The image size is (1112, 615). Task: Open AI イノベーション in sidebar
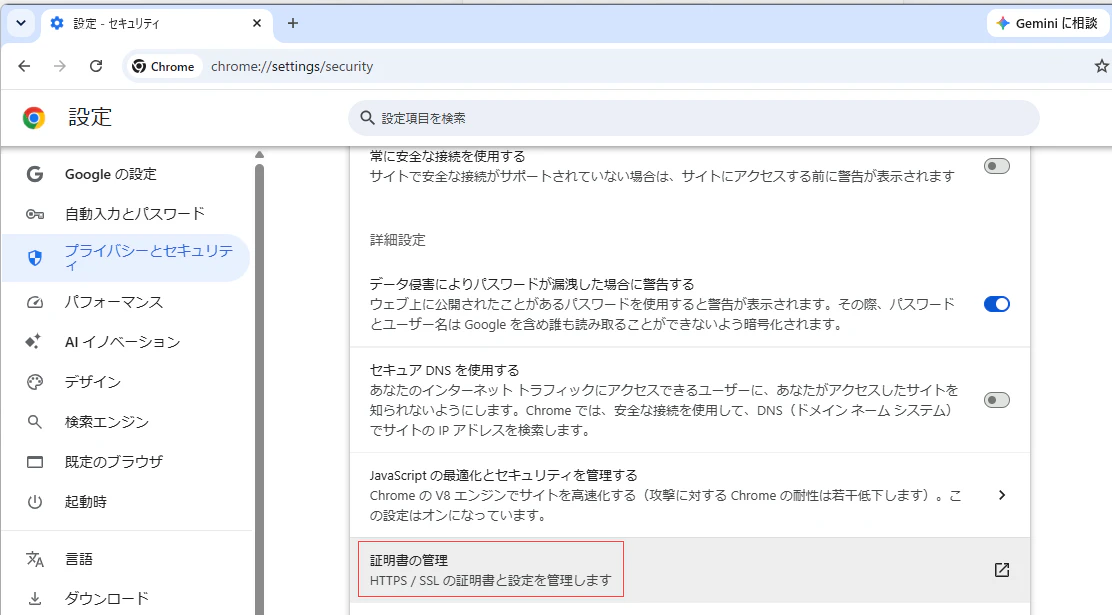[126, 342]
